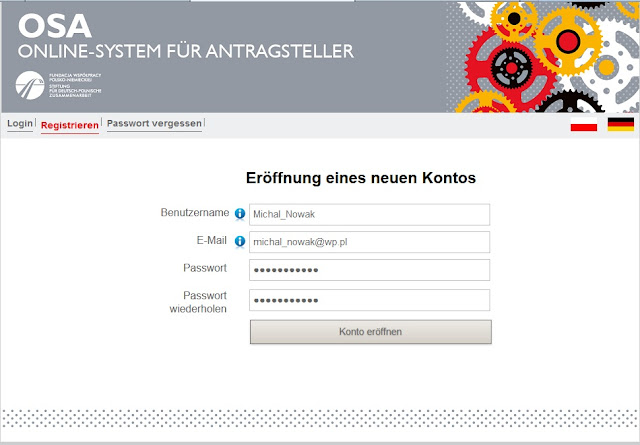Switch language to German flag
Viewport: 640px width, 445px height.
tap(620, 124)
